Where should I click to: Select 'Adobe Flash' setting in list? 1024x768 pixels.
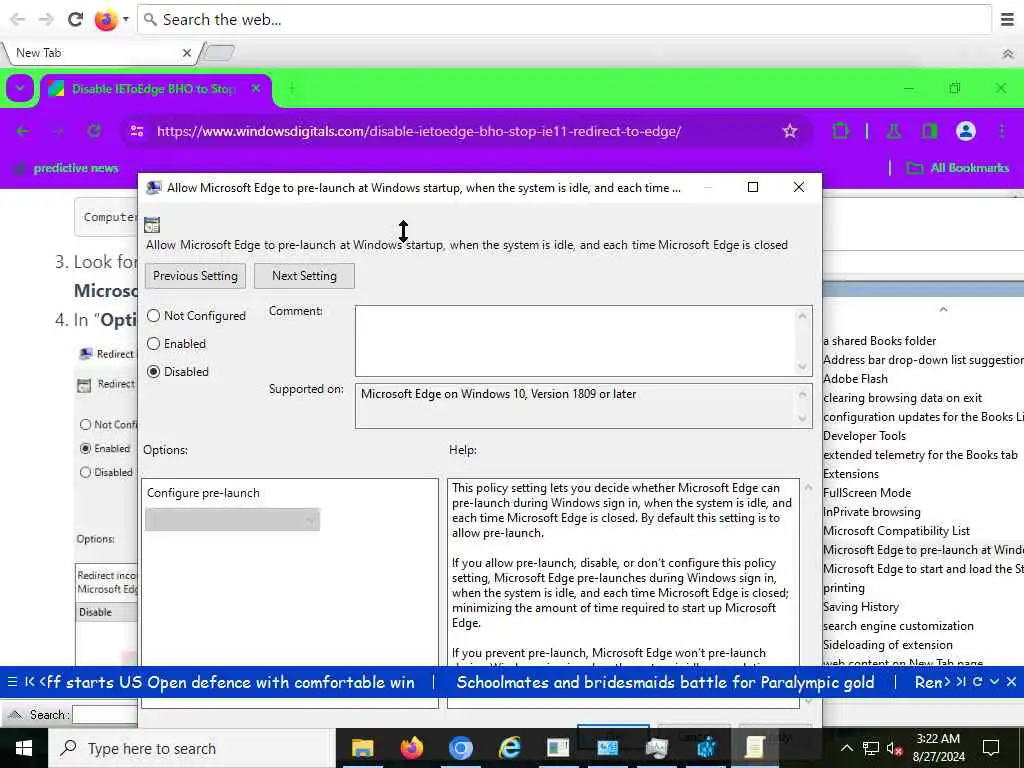tap(856, 379)
